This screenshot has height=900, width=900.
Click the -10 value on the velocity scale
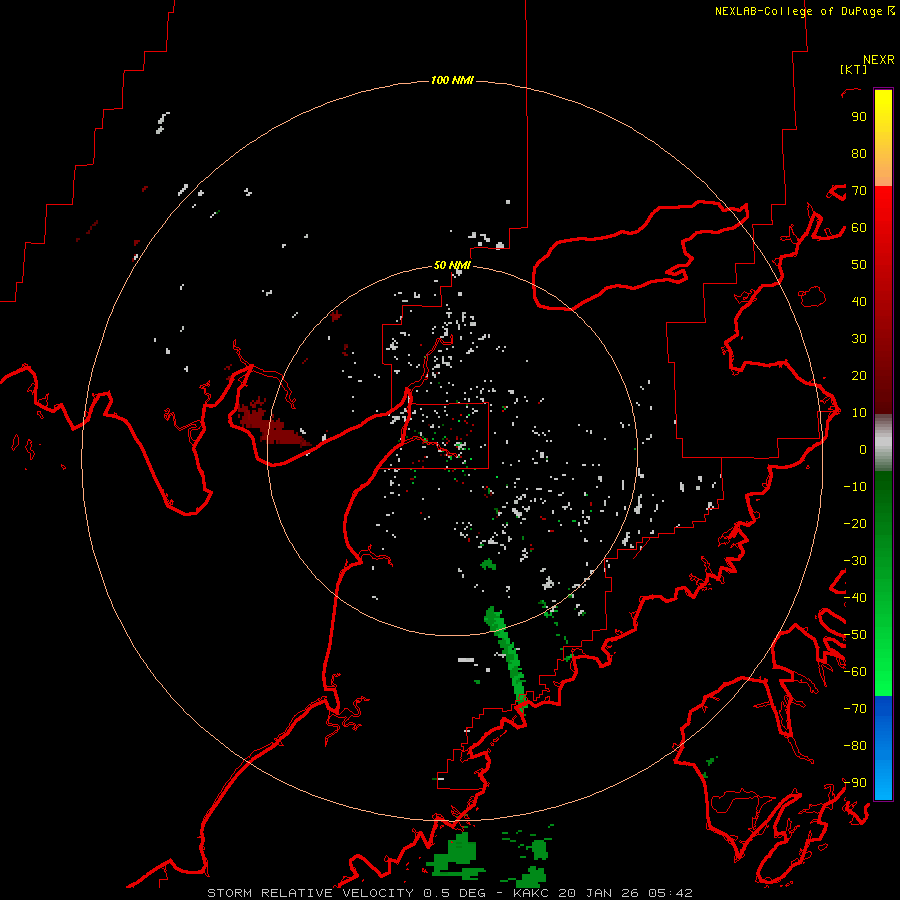(x=855, y=487)
